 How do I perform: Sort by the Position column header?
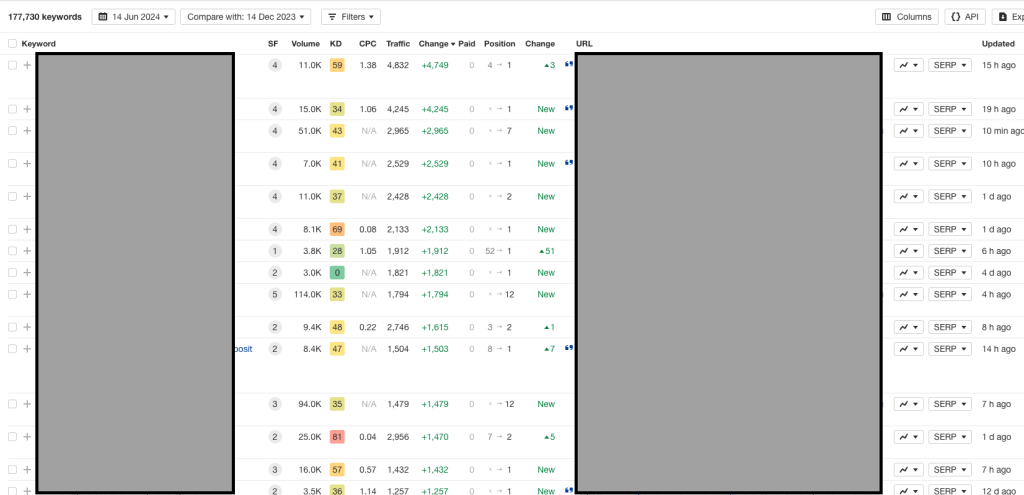[500, 44]
